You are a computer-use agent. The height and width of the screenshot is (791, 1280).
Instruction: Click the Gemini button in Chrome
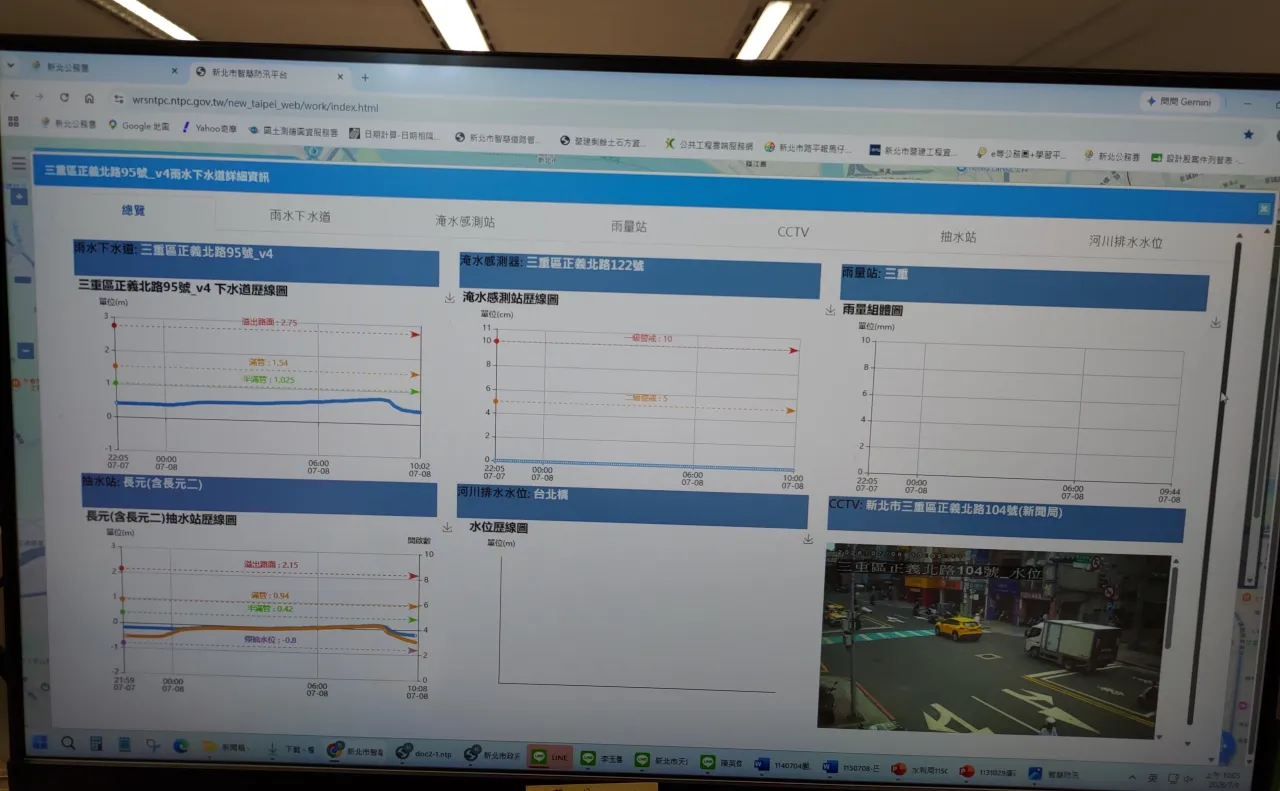pyautogui.click(x=1178, y=102)
